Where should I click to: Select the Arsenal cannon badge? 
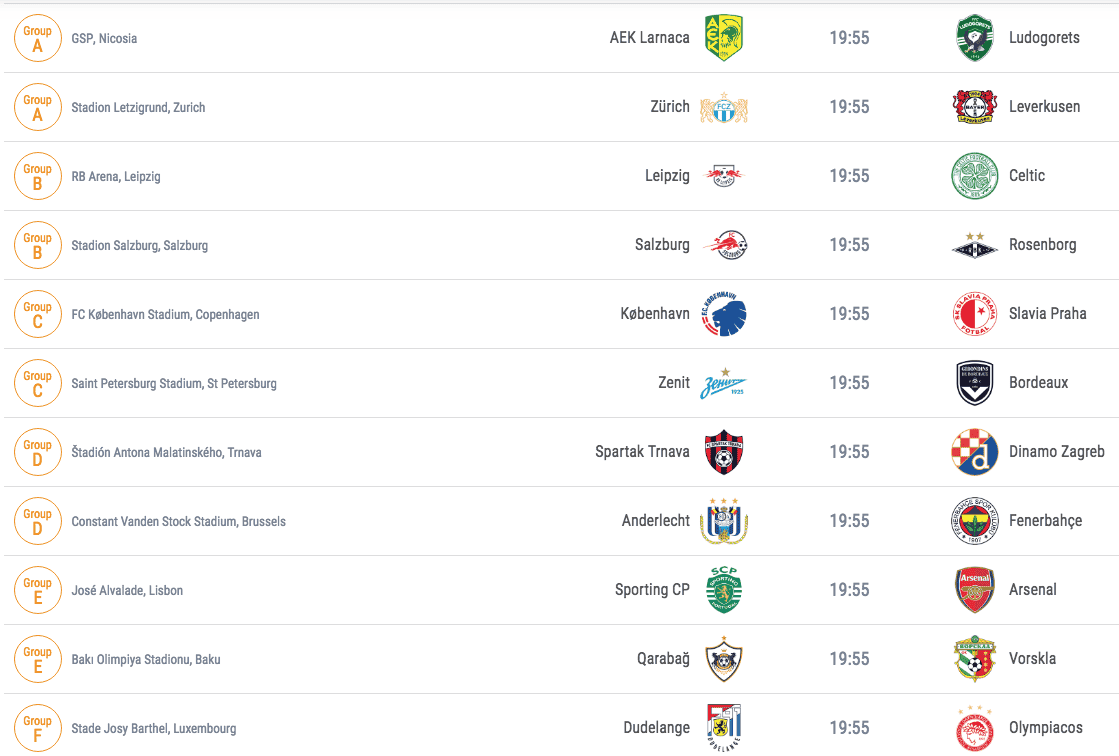pos(974,590)
